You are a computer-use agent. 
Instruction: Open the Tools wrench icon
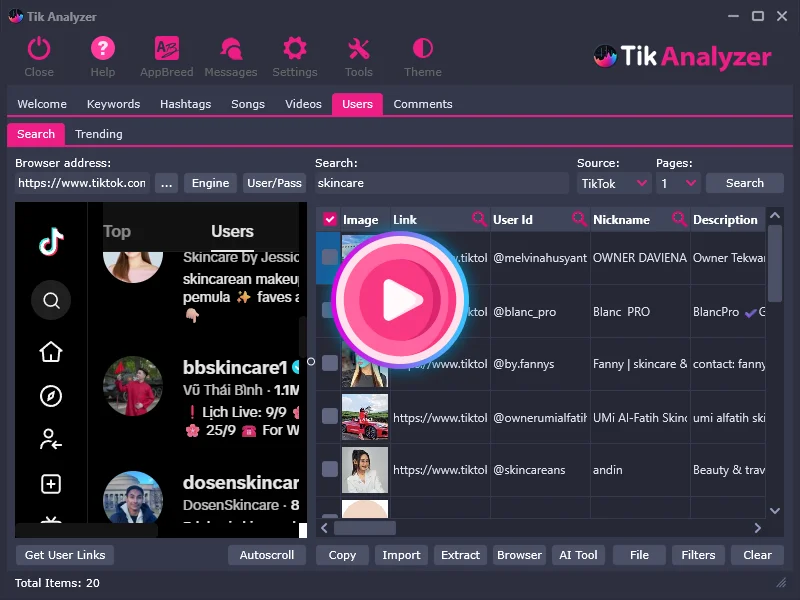(358, 49)
